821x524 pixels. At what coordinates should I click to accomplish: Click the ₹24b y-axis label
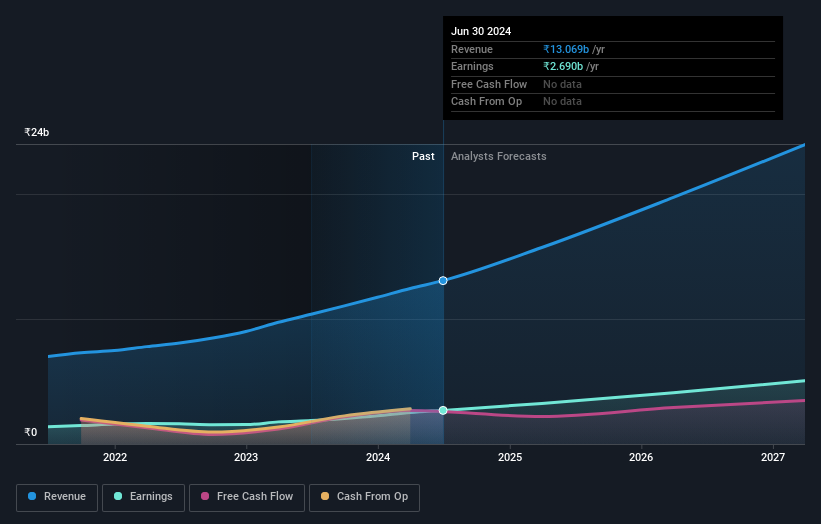coord(37,132)
